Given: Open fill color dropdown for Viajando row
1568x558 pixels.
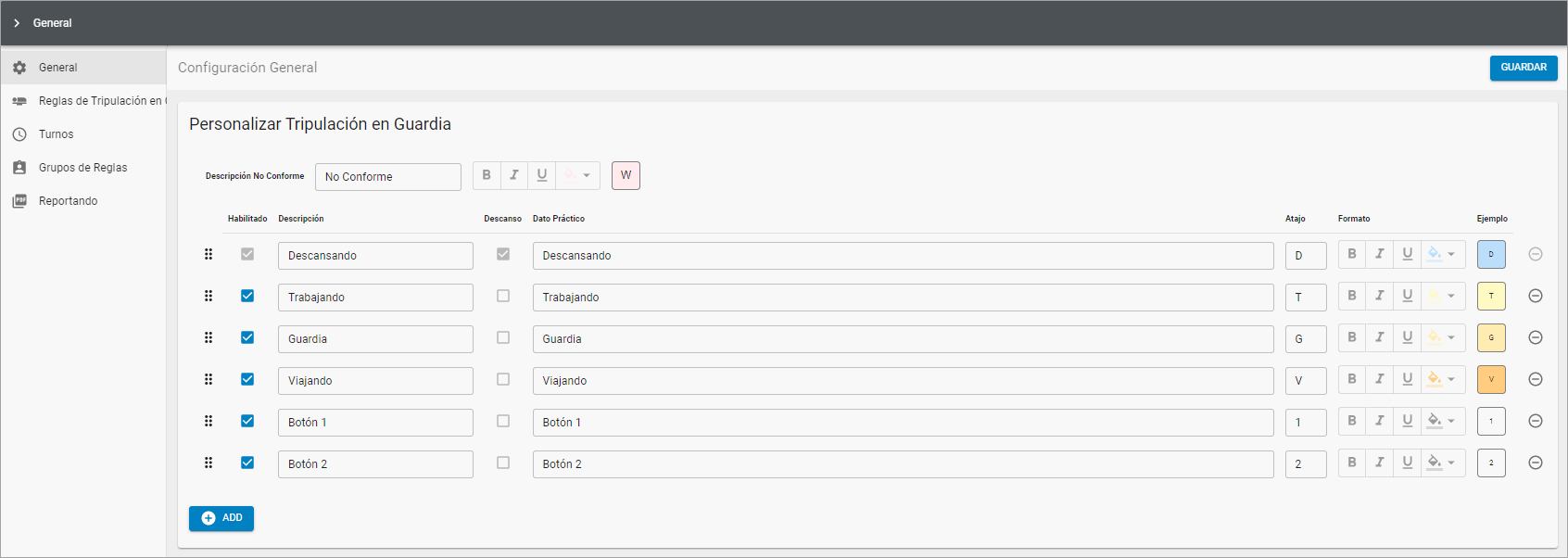Looking at the screenshot, I should click(1443, 379).
